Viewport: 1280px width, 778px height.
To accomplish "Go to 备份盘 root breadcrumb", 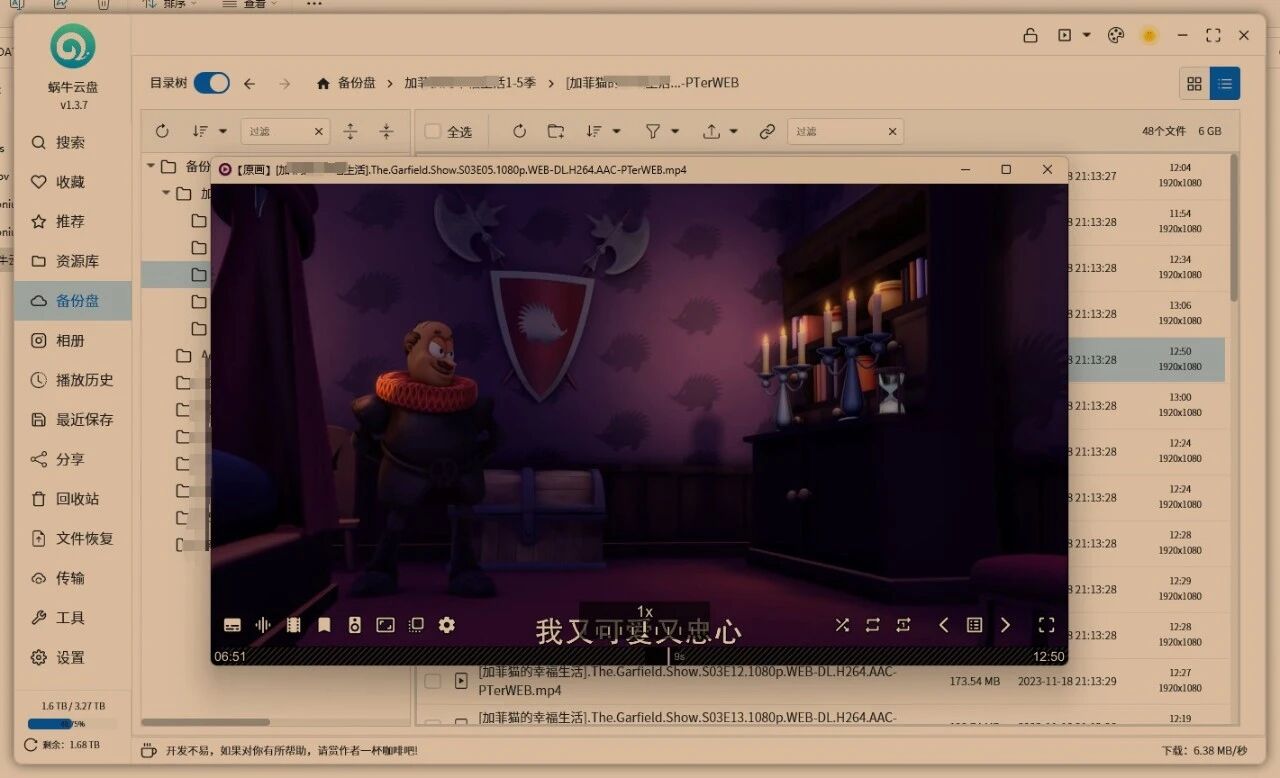I will point(356,83).
